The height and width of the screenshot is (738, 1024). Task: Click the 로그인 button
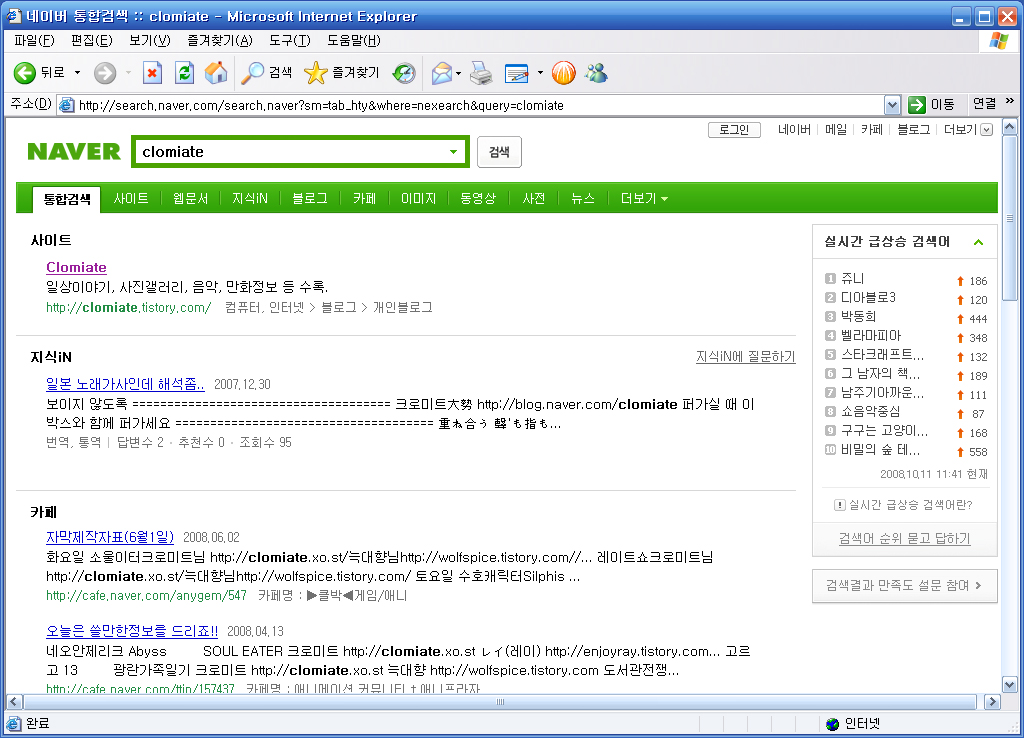click(734, 130)
